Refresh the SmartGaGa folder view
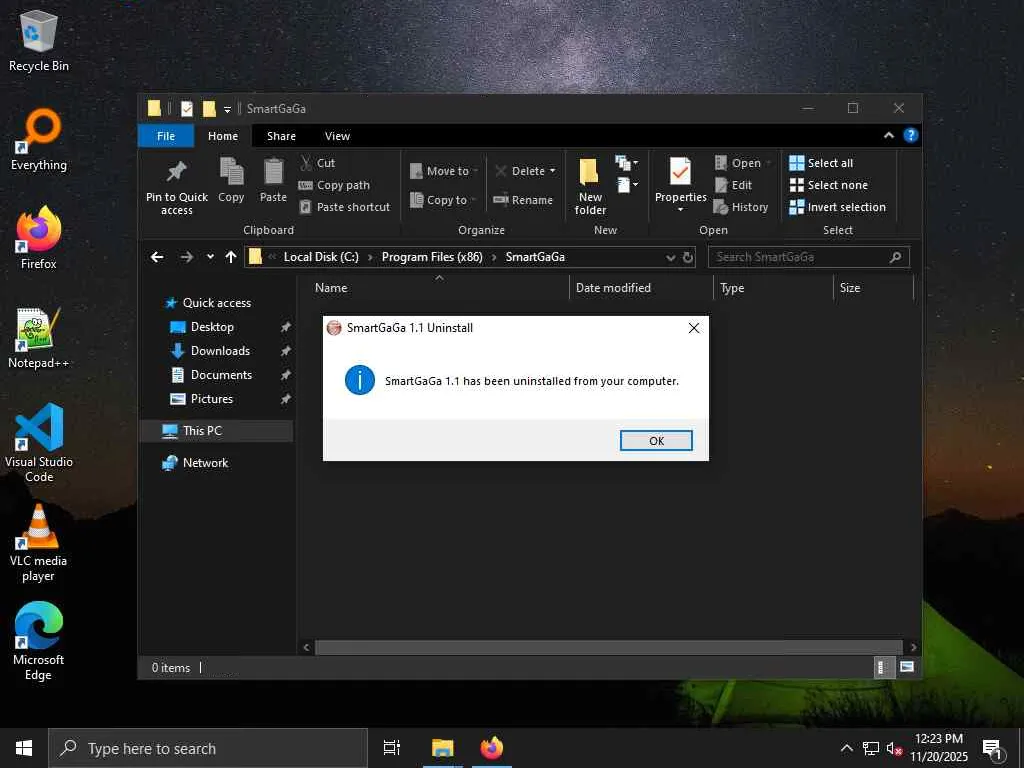This screenshot has height=768, width=1024. pos(688,257)
